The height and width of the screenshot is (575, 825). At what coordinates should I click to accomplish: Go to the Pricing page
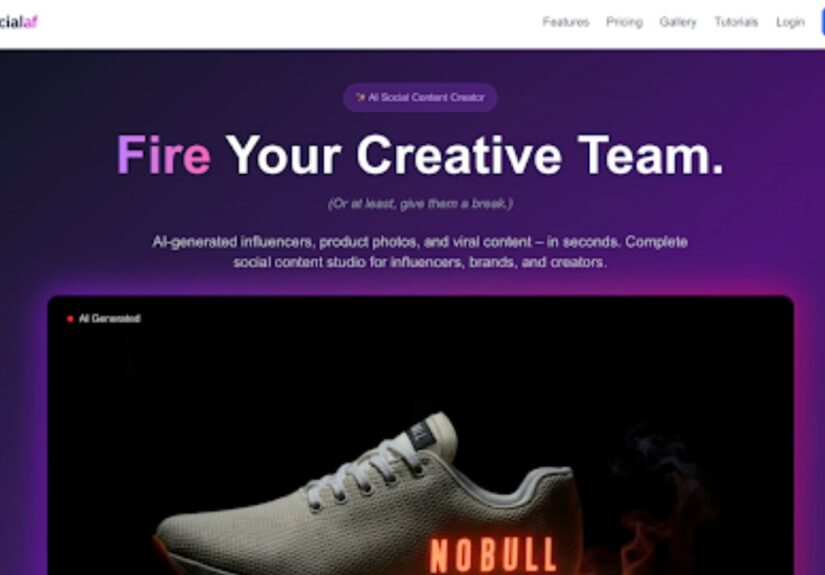pos(624,22)
